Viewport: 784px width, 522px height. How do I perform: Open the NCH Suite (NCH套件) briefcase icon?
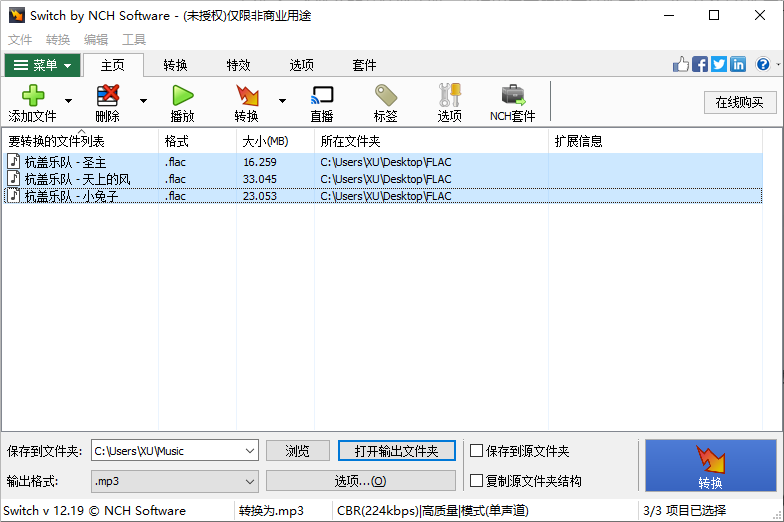[513, 95]
